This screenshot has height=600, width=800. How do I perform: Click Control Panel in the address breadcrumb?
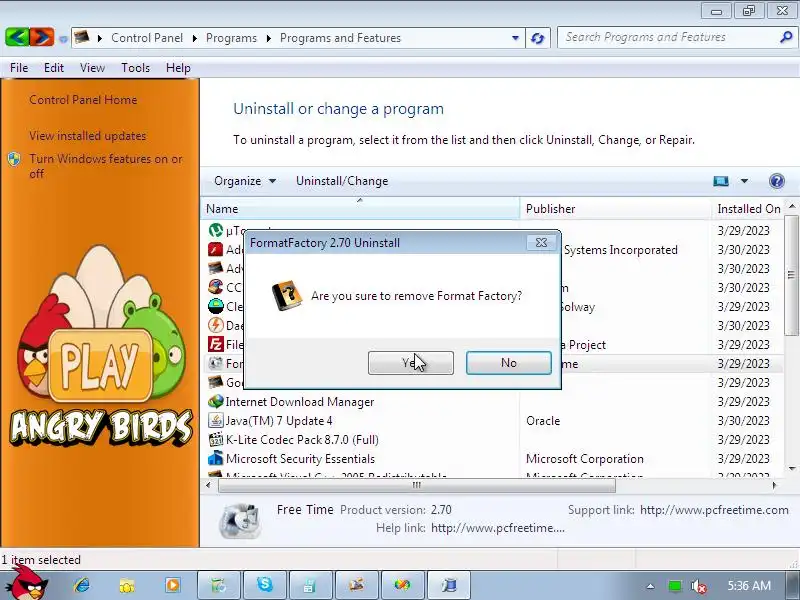pyautogui.click(x=147, y=38)
